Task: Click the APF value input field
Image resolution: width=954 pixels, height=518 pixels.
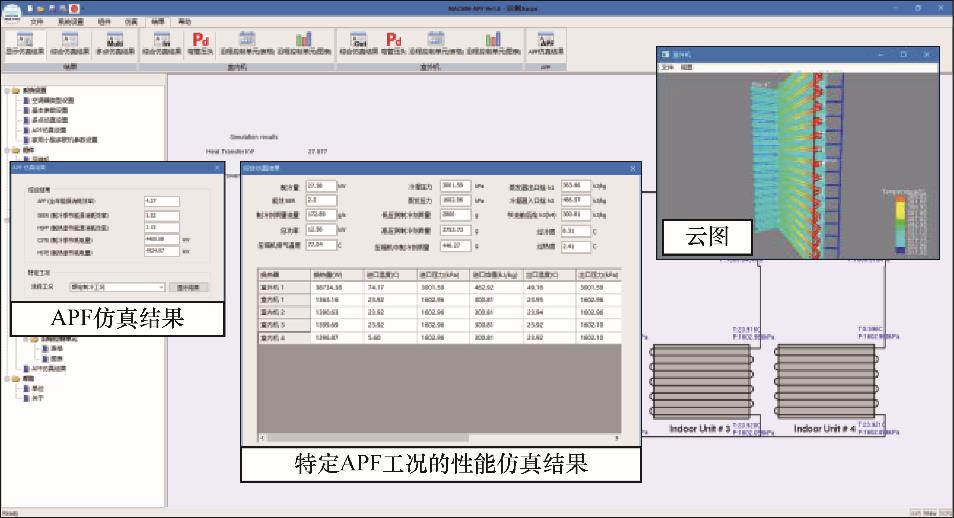Action: point(161,200)
